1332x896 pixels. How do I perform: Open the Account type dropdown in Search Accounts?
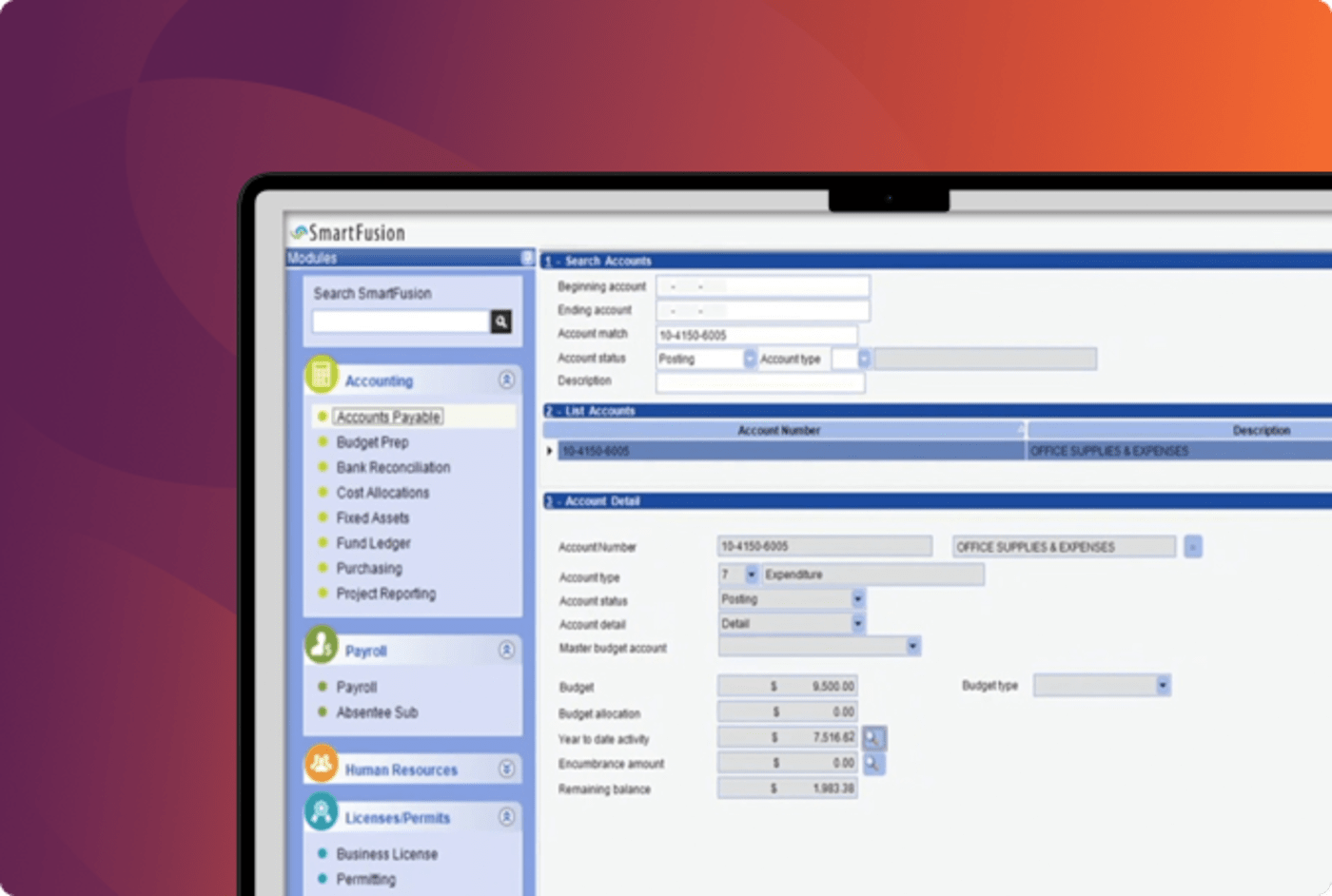point(863,359)
